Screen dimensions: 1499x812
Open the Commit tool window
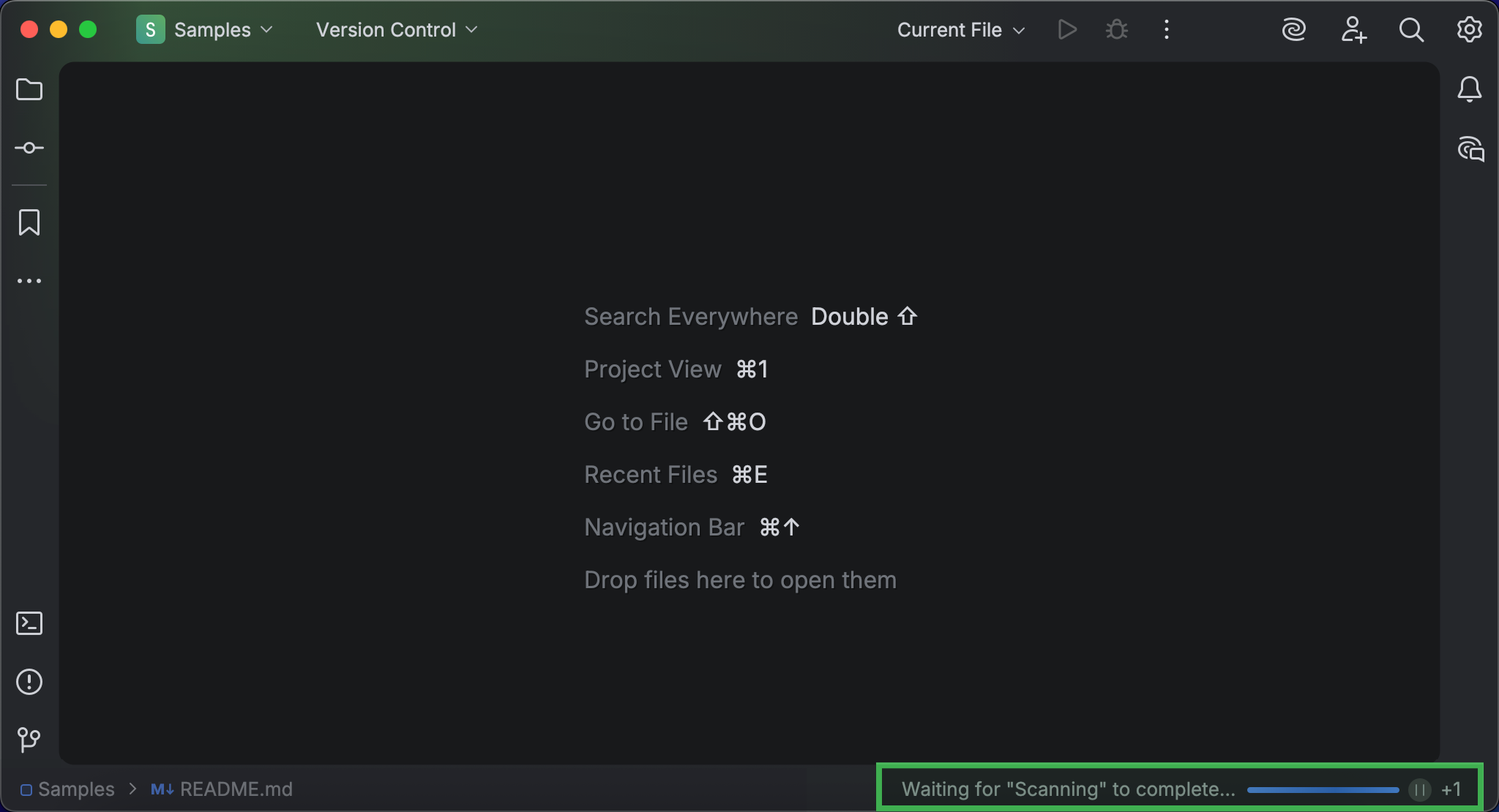[x=29, y=148]
